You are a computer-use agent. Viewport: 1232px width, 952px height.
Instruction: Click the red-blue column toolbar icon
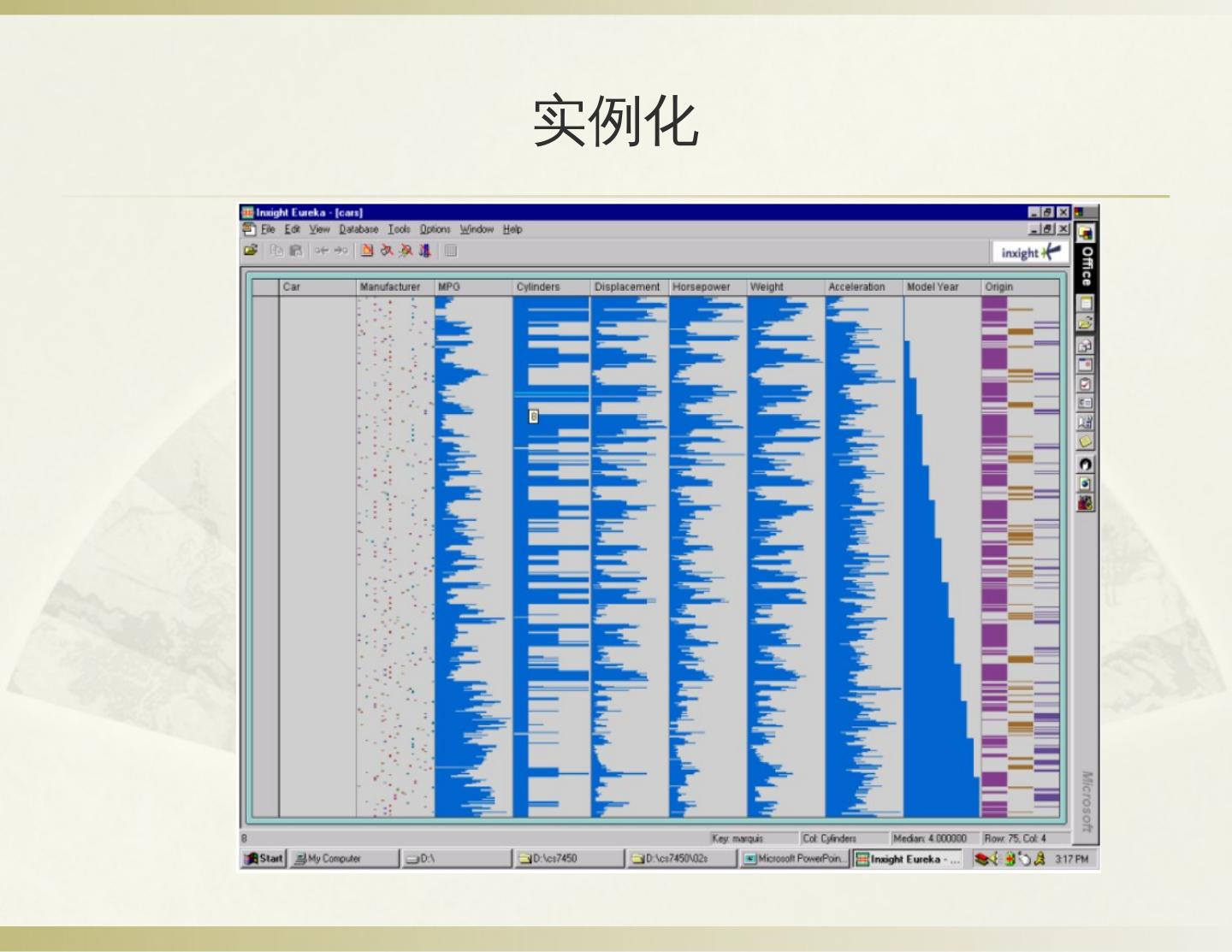(x=425, y=251)
